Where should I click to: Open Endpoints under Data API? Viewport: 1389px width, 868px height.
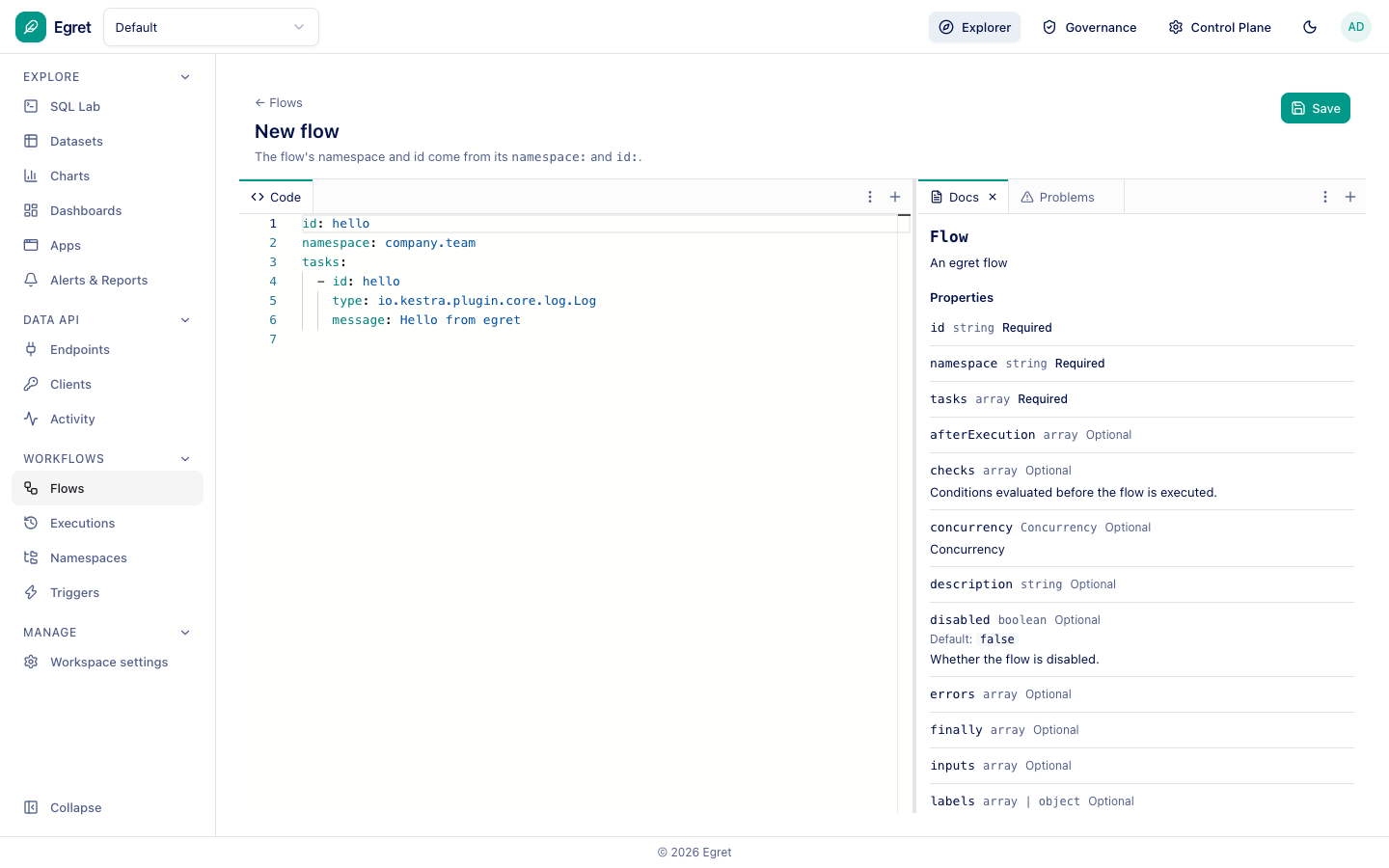coord(107,350)
